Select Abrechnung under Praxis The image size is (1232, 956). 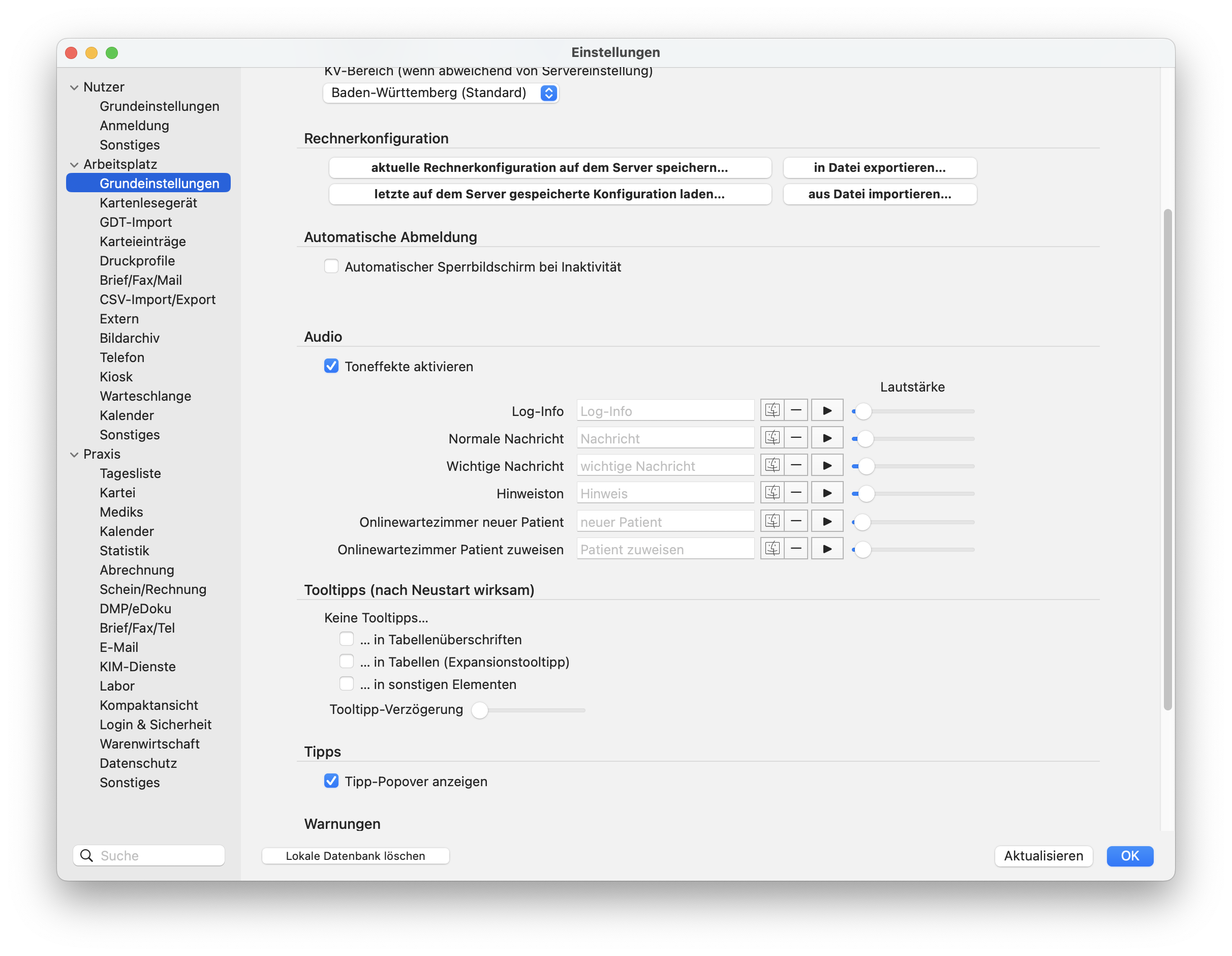[x=137, y=570]
